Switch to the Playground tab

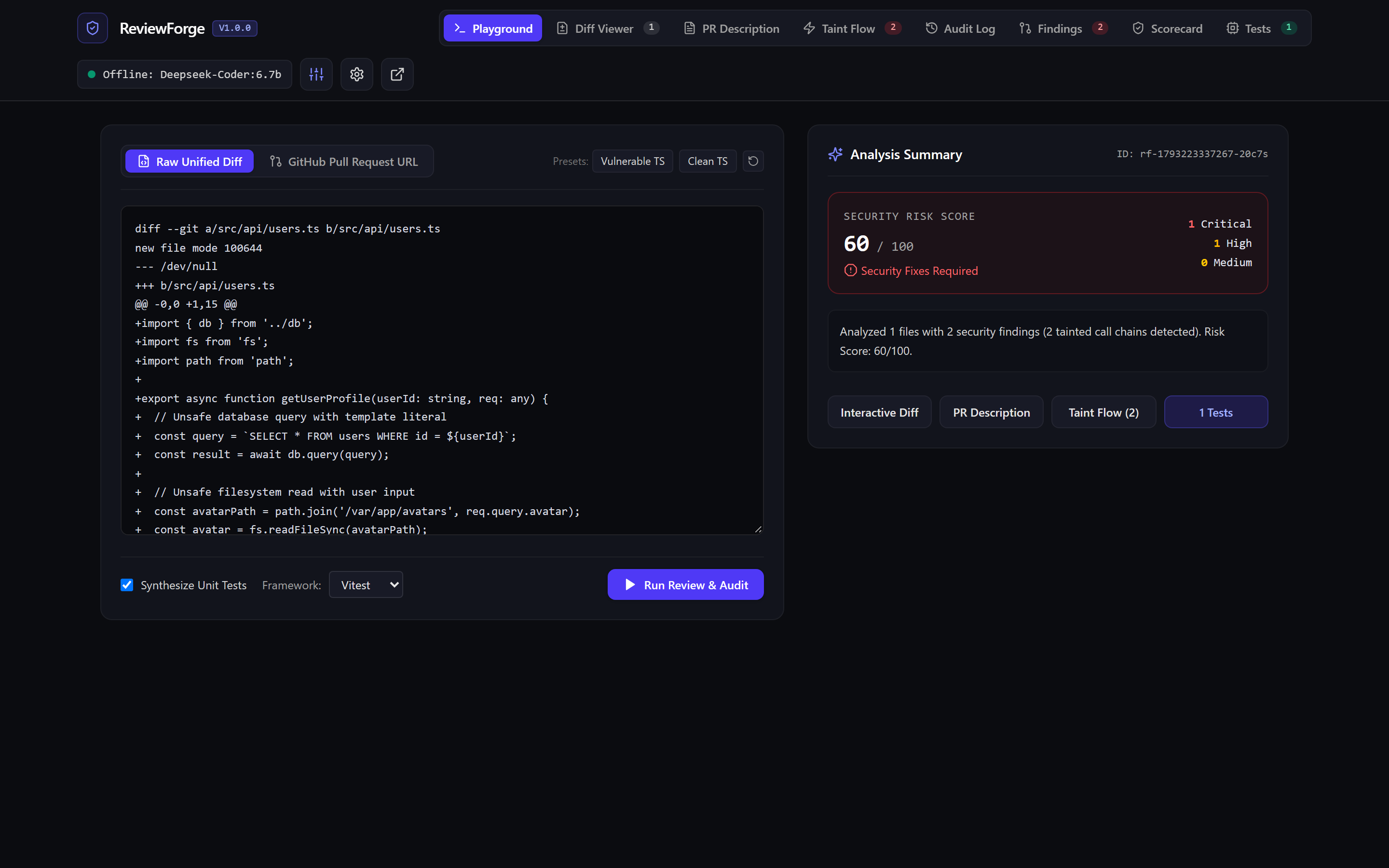pyautogui.click(x=492, y=28)
